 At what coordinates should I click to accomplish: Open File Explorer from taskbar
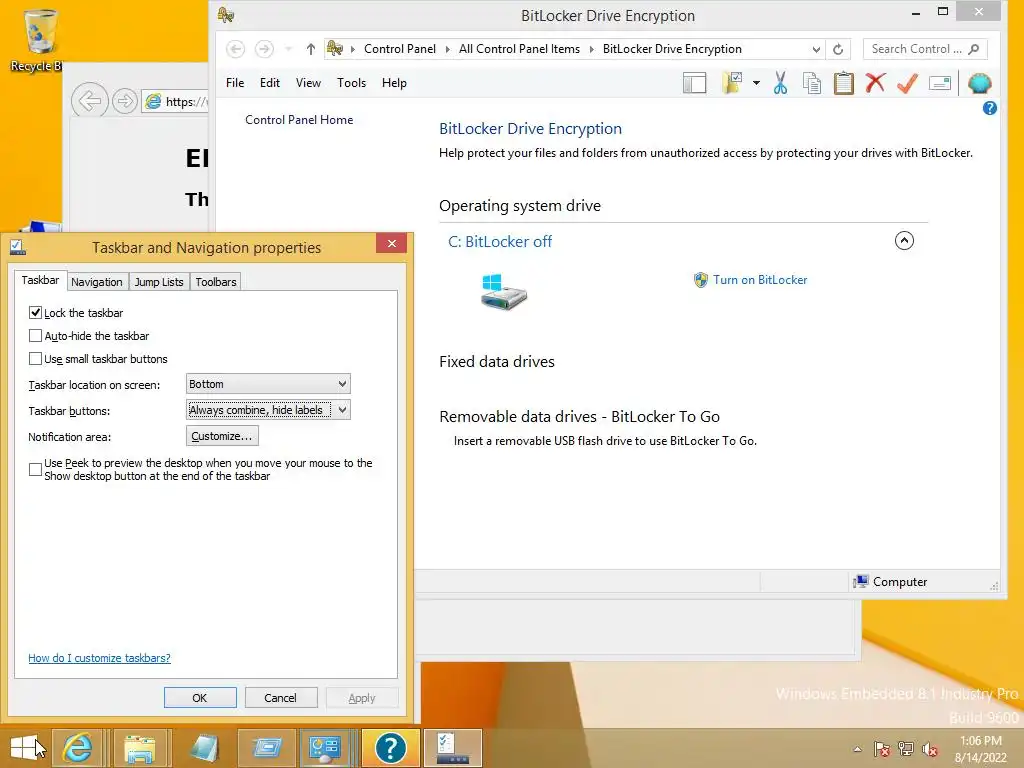(x=140, y=748)
